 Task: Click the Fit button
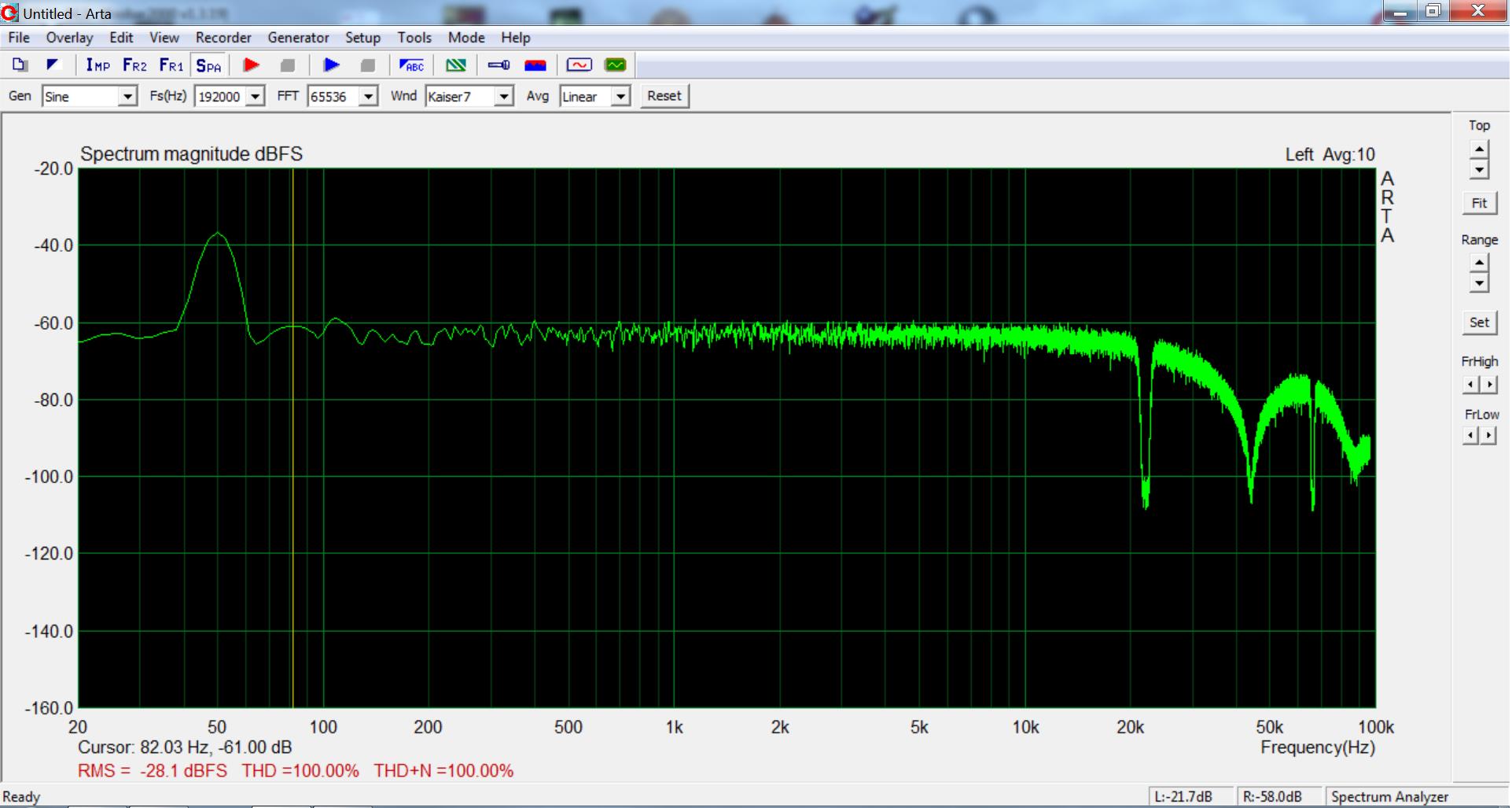pyautogui.click(x=1479, y=203)
